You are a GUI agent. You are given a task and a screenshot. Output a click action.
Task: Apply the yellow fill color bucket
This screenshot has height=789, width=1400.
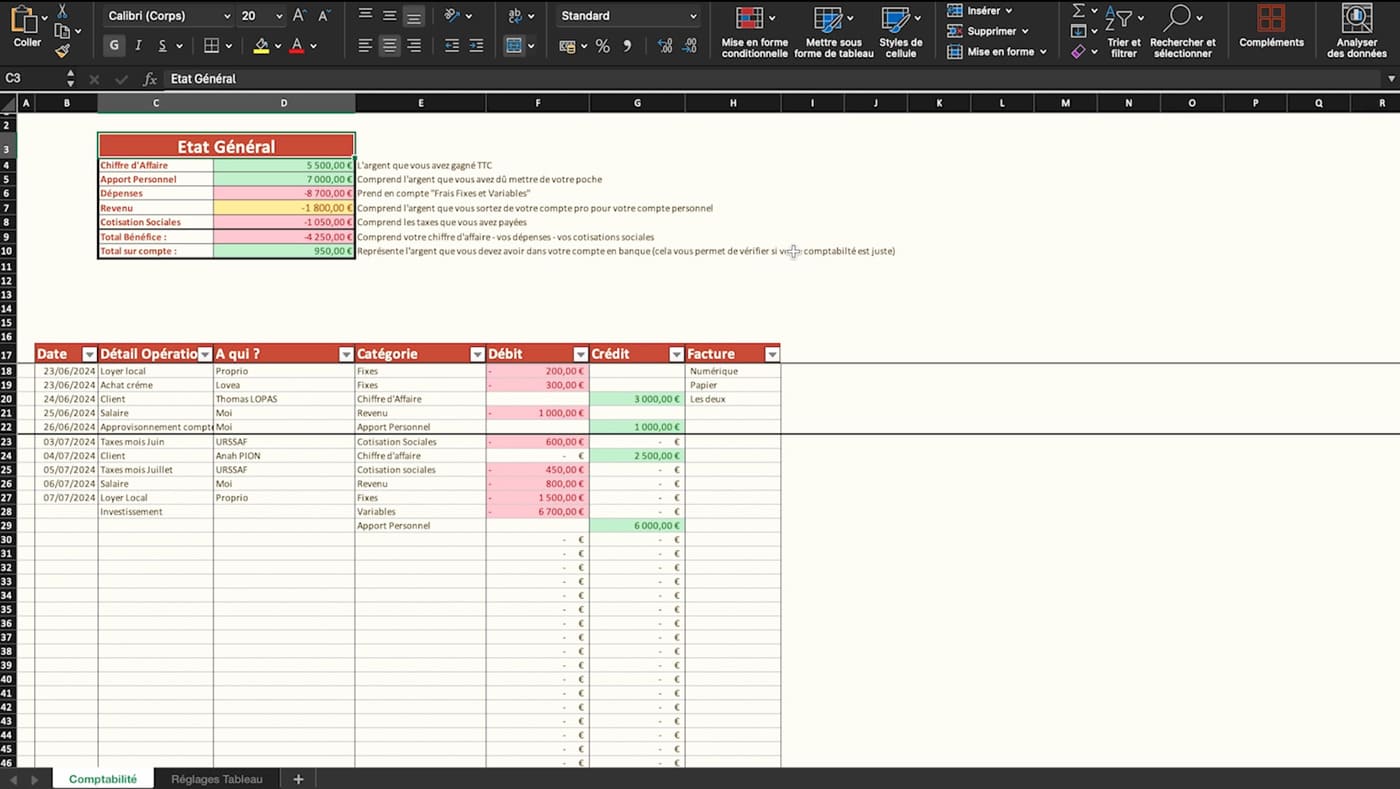pos(261,46)
